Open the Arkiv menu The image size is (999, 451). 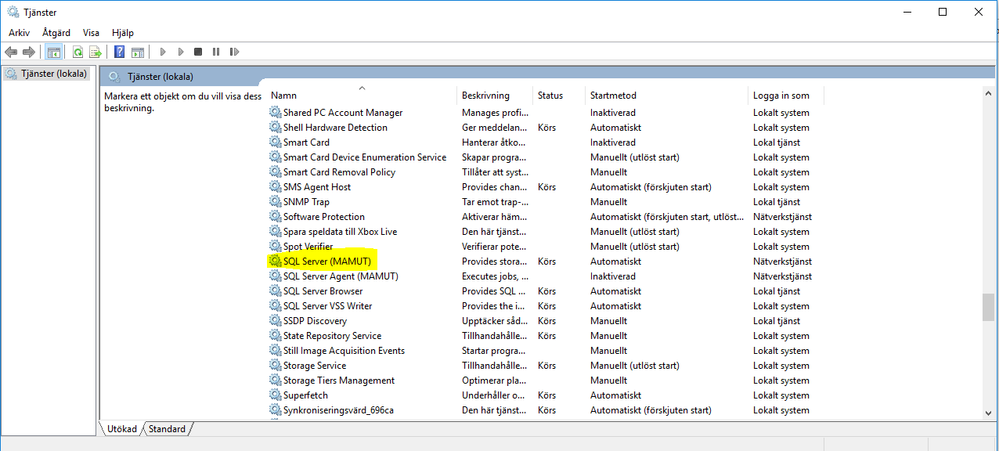(19, 32)
